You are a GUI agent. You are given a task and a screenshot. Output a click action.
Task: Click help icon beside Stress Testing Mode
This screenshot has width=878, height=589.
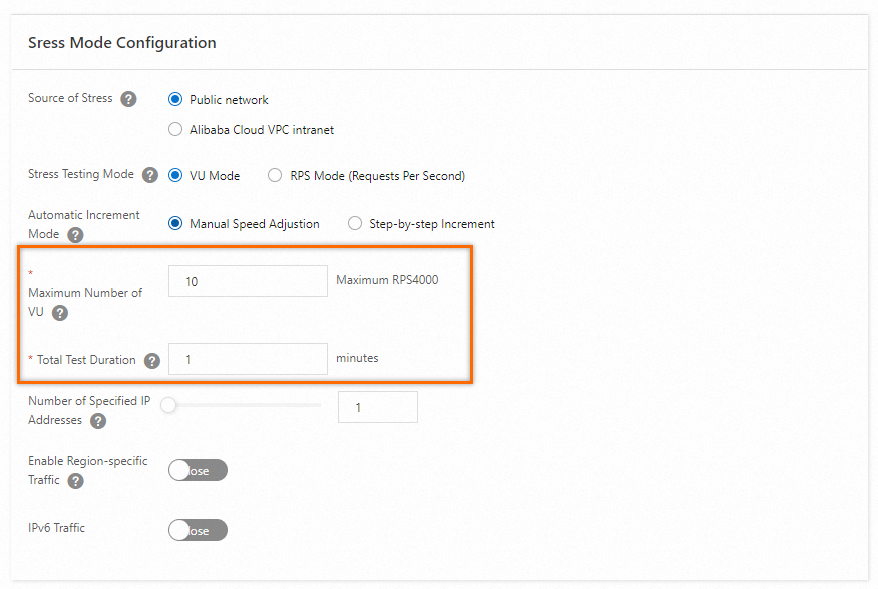tap(150, 175)
